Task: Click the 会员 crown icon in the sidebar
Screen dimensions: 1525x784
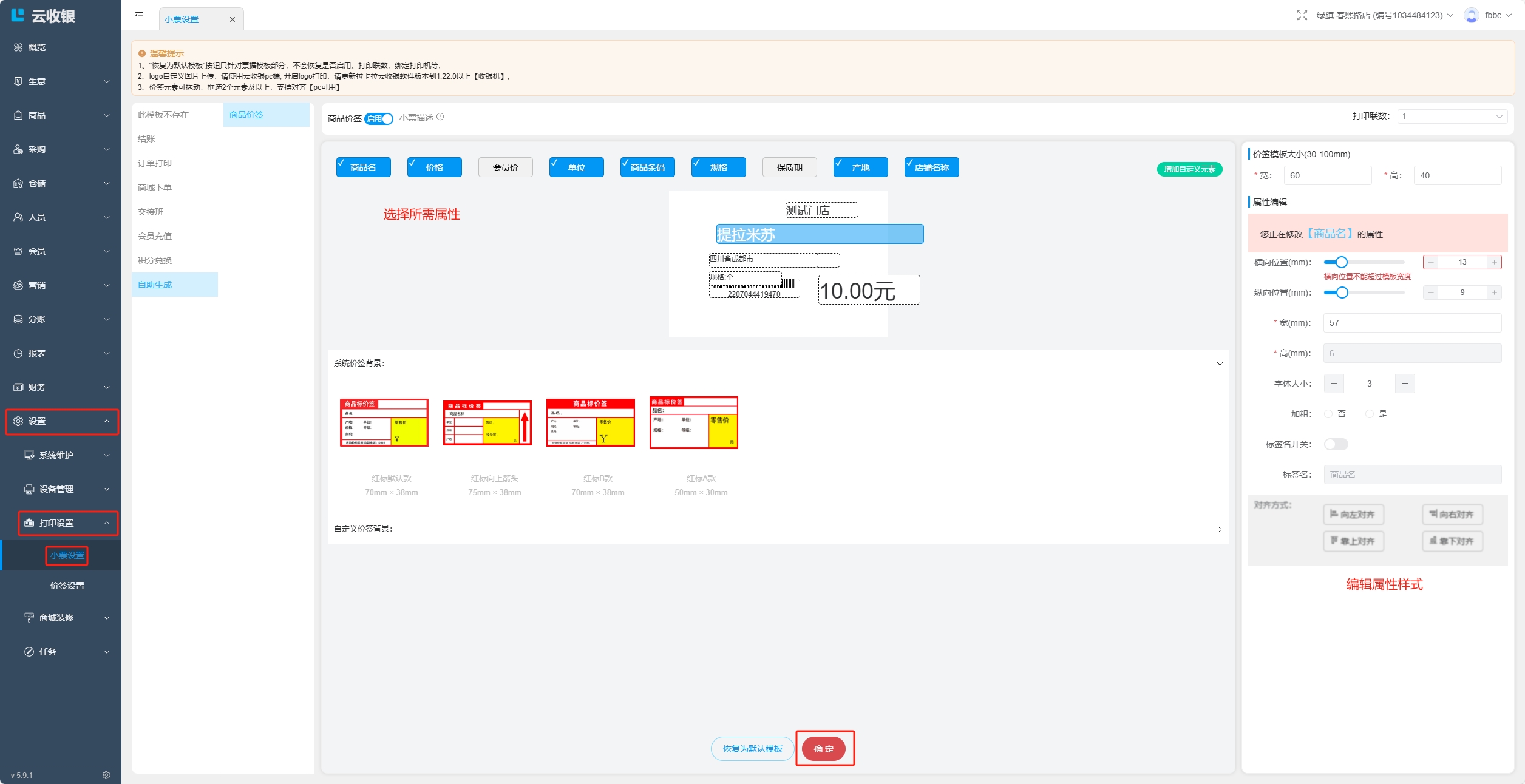Action: coord(18,251)
